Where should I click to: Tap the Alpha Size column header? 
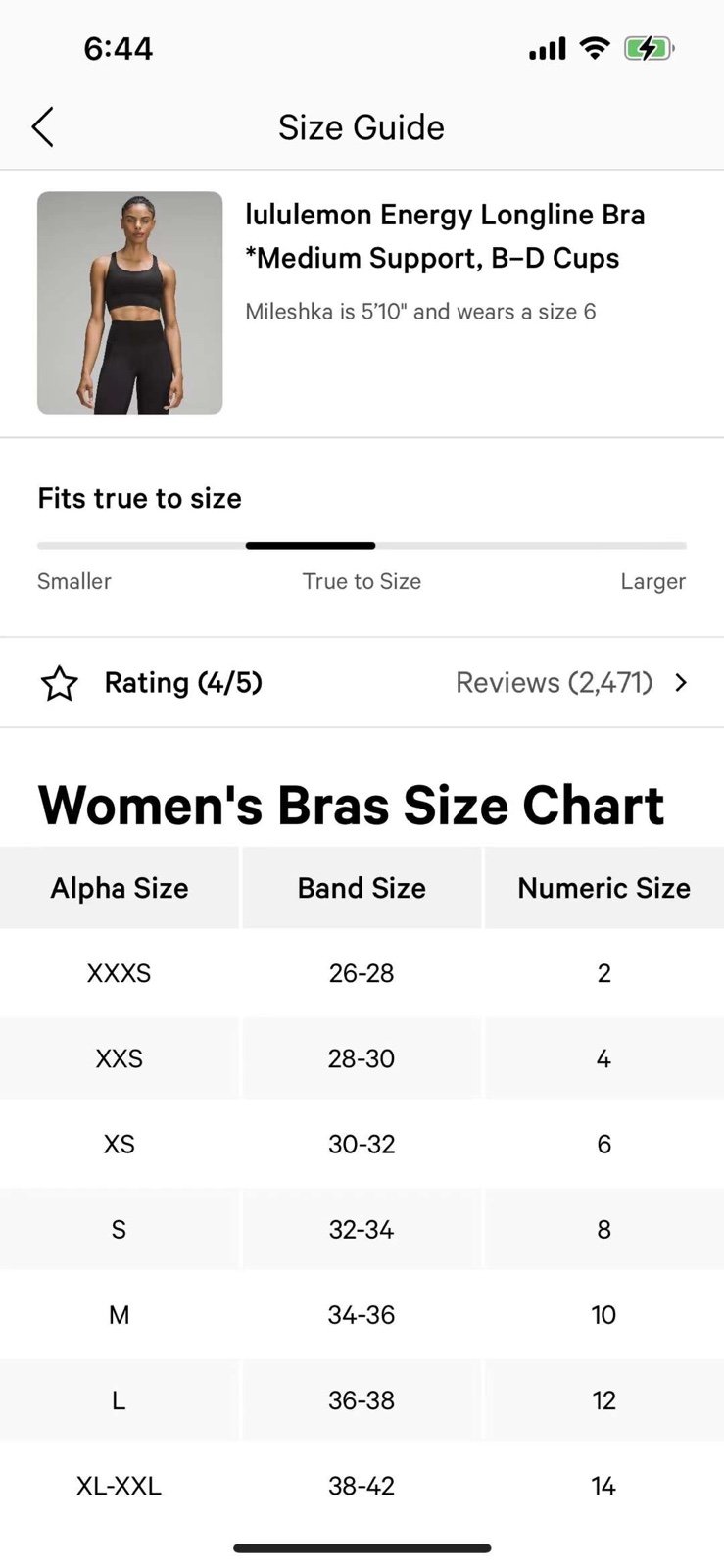point(120,888)
